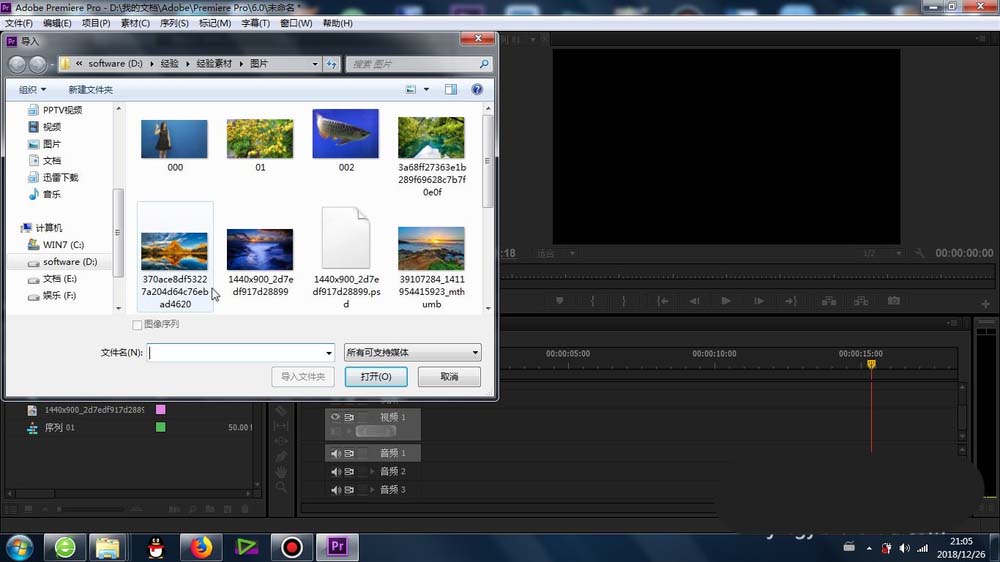Open Windows Start button
The height and width of the screenshot is (562, 1000).
pyautogui.click(x=19, y=547)
